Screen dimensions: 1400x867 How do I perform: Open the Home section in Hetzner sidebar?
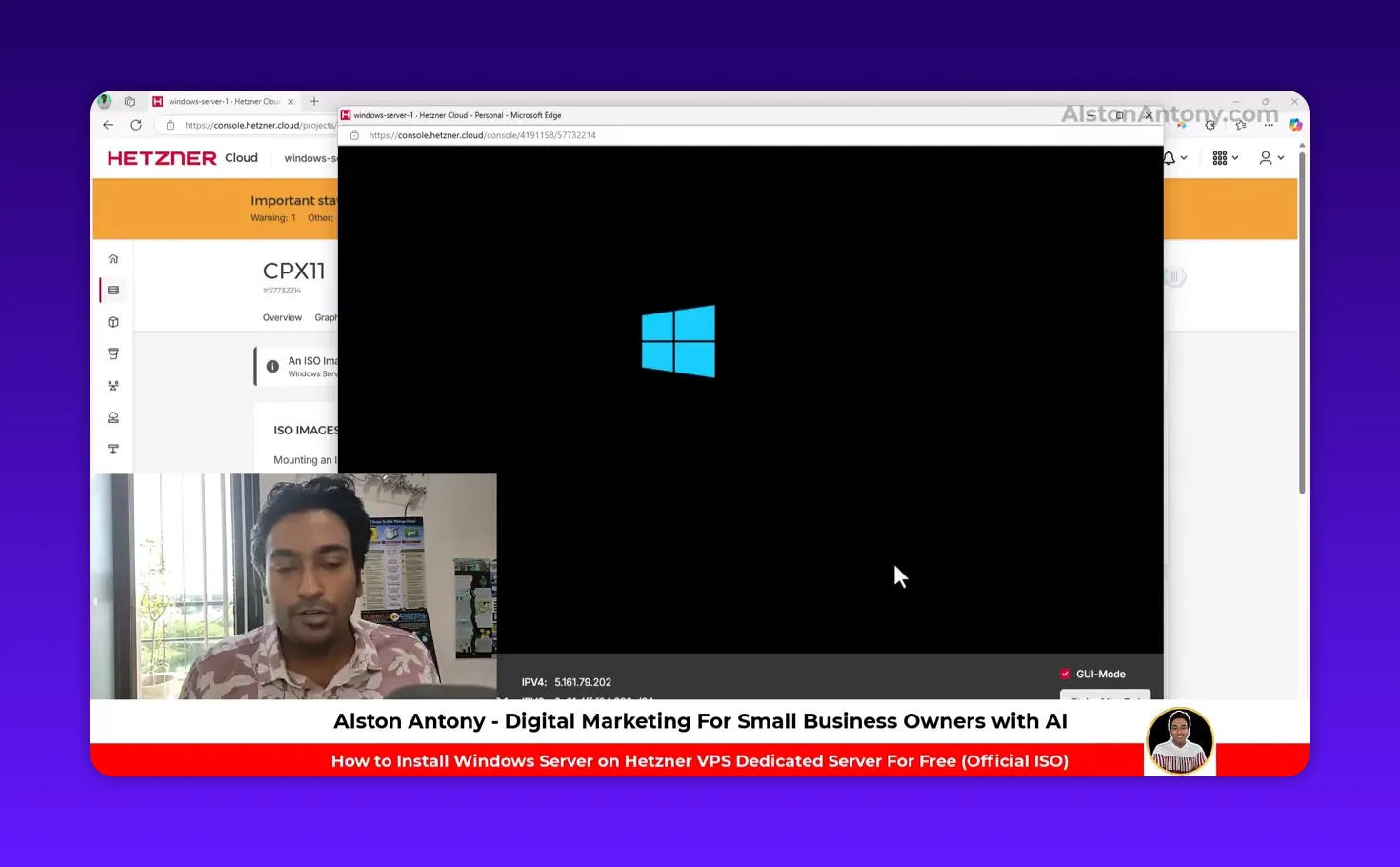pyautogui.click(x=113, y=258)
